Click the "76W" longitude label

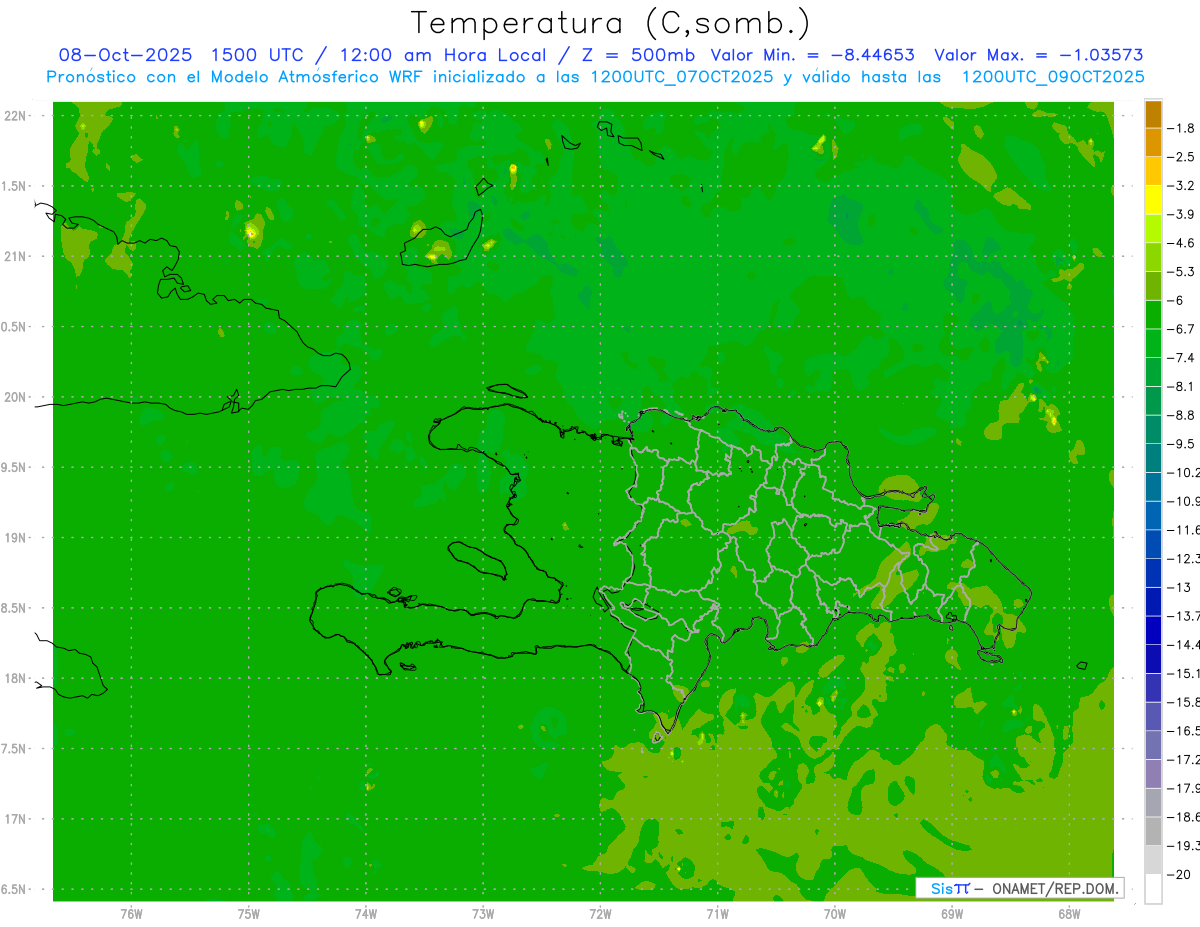click(x=131, y=913)
